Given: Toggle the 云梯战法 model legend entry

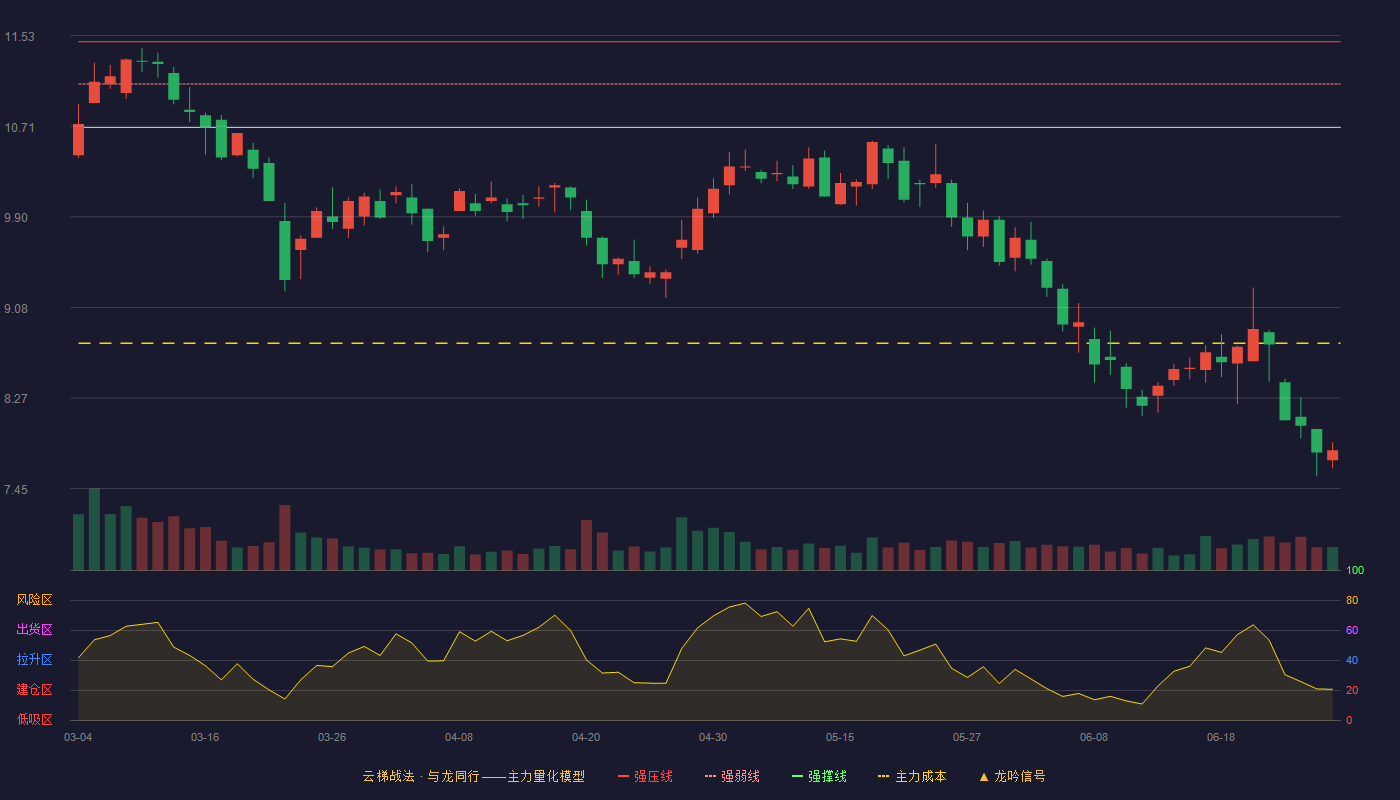Looking at the screenshot, I should click(474, 776).
